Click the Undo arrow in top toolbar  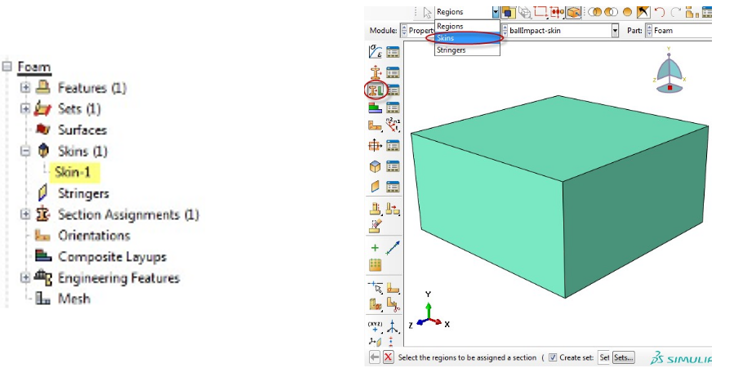[660, 12]
